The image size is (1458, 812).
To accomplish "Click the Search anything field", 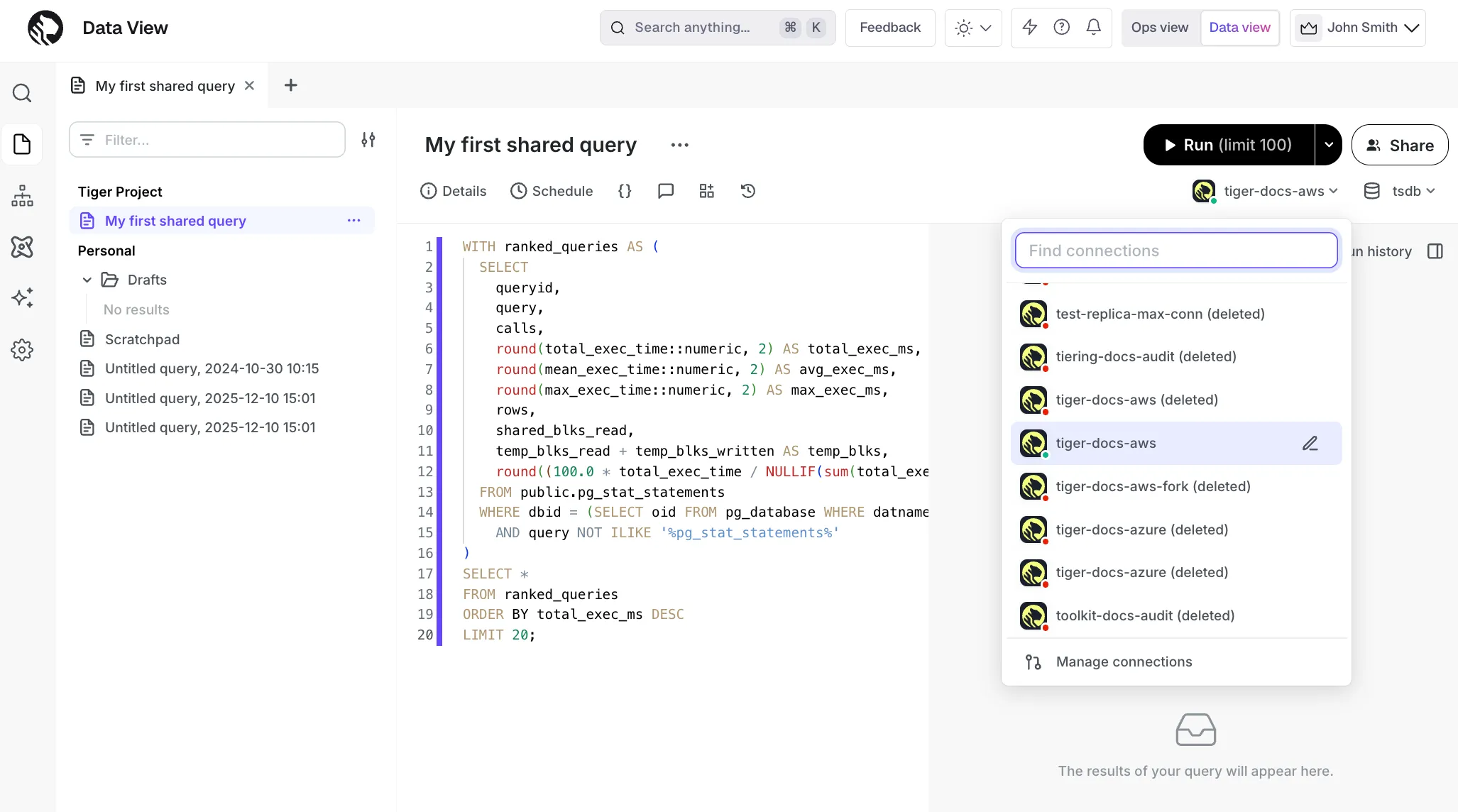I will (717, 28).
